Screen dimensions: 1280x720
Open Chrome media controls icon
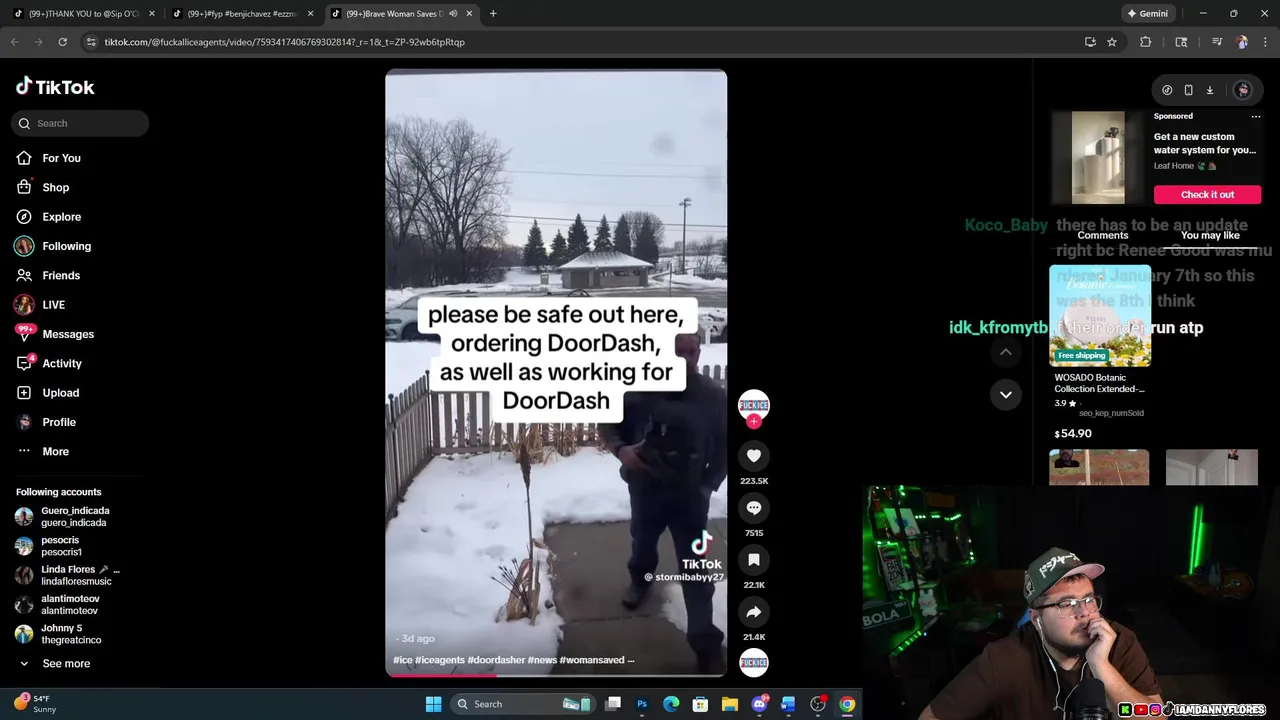1217,42
